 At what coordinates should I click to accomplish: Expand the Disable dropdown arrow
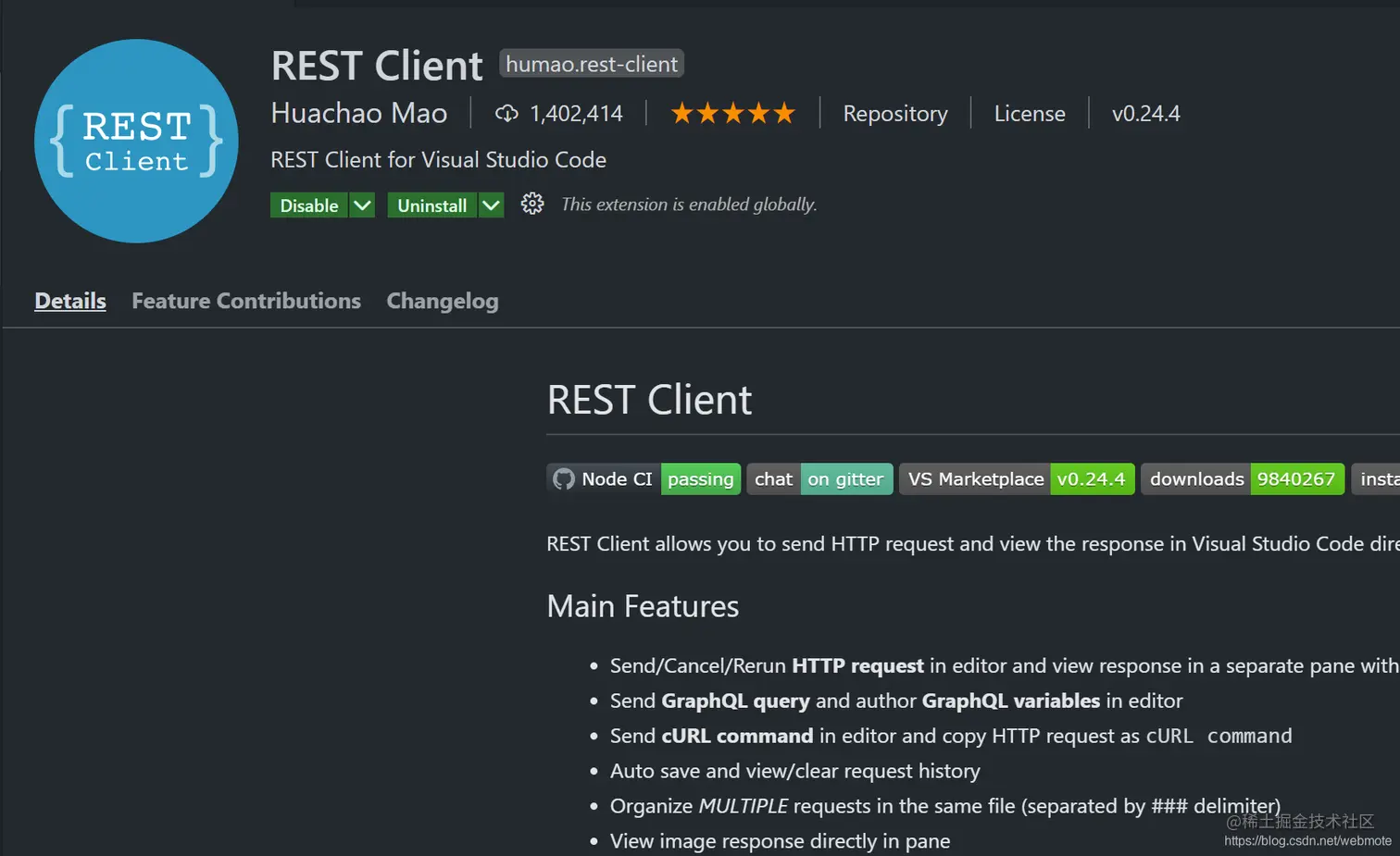click(x=362, y=205)
